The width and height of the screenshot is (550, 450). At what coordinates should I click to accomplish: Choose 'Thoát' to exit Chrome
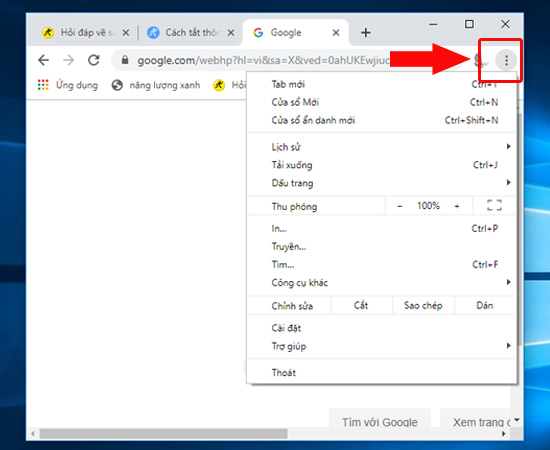(382, 372)
